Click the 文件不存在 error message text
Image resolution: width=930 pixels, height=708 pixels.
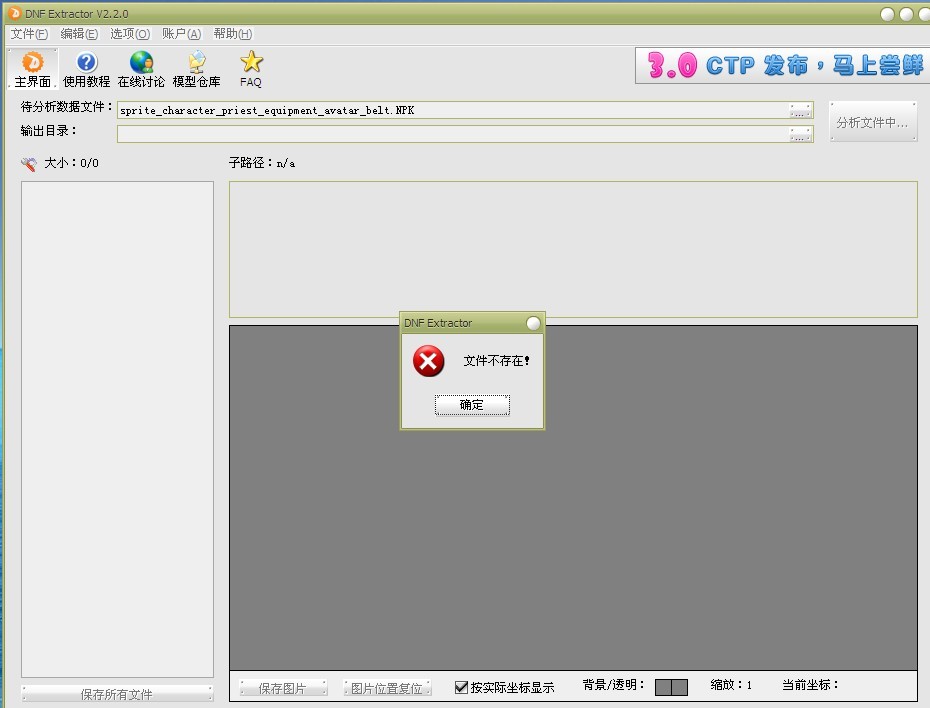pyautogui.click(x=496, y=361)
